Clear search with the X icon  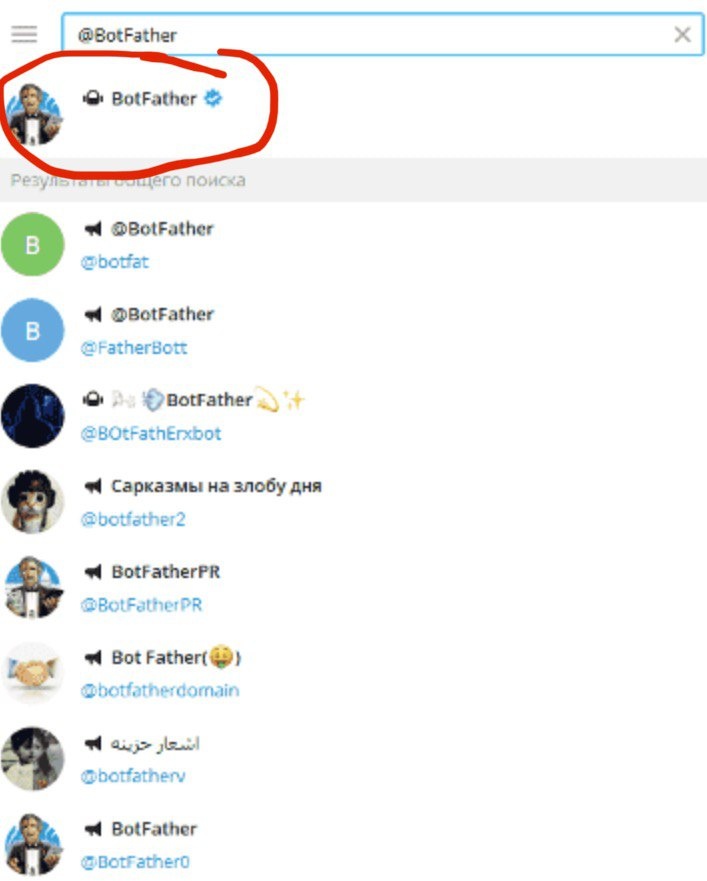tap(682, 35)
